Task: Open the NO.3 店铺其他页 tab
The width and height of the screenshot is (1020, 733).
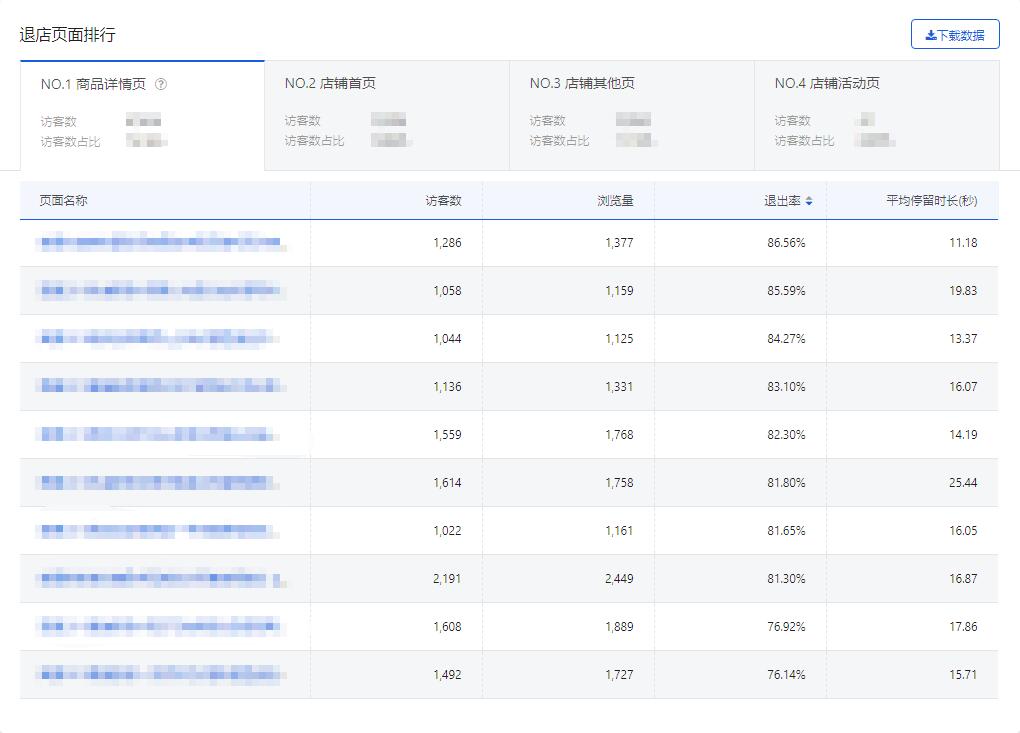Action: point(632,116)
